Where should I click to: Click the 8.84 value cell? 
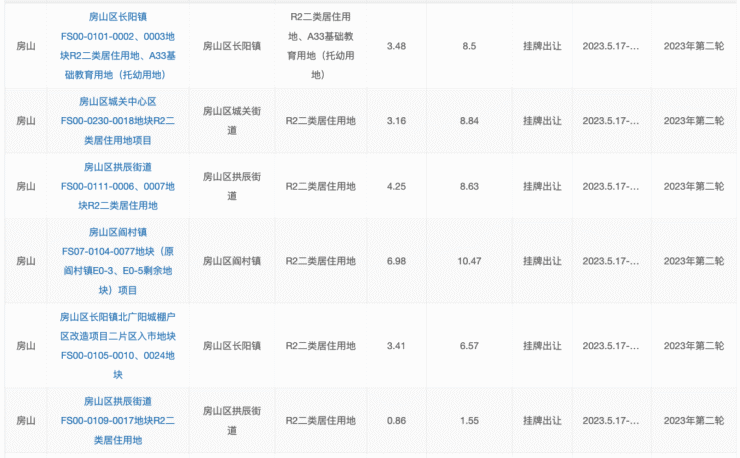tap(469, 121)
